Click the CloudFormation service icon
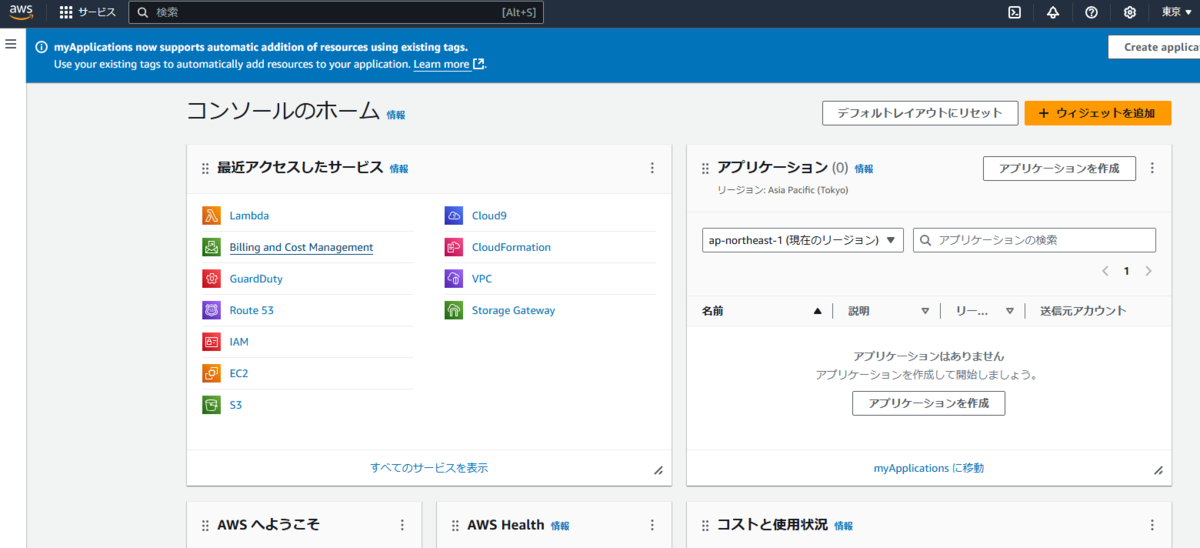The image size is (1200, 548). (454, 247)
